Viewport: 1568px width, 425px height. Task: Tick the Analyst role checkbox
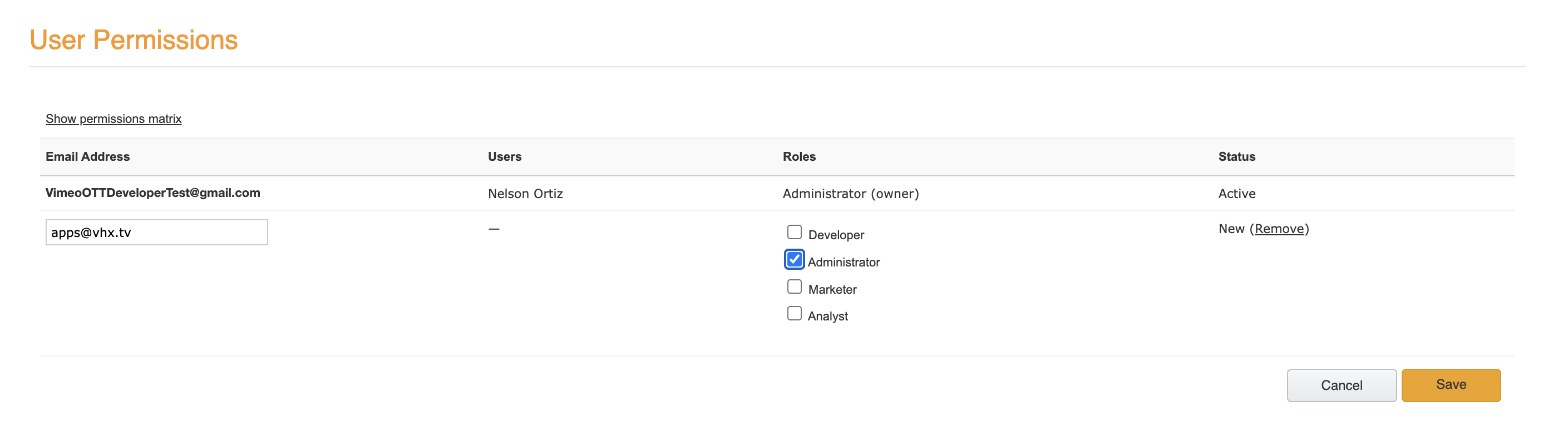[795, 314]
